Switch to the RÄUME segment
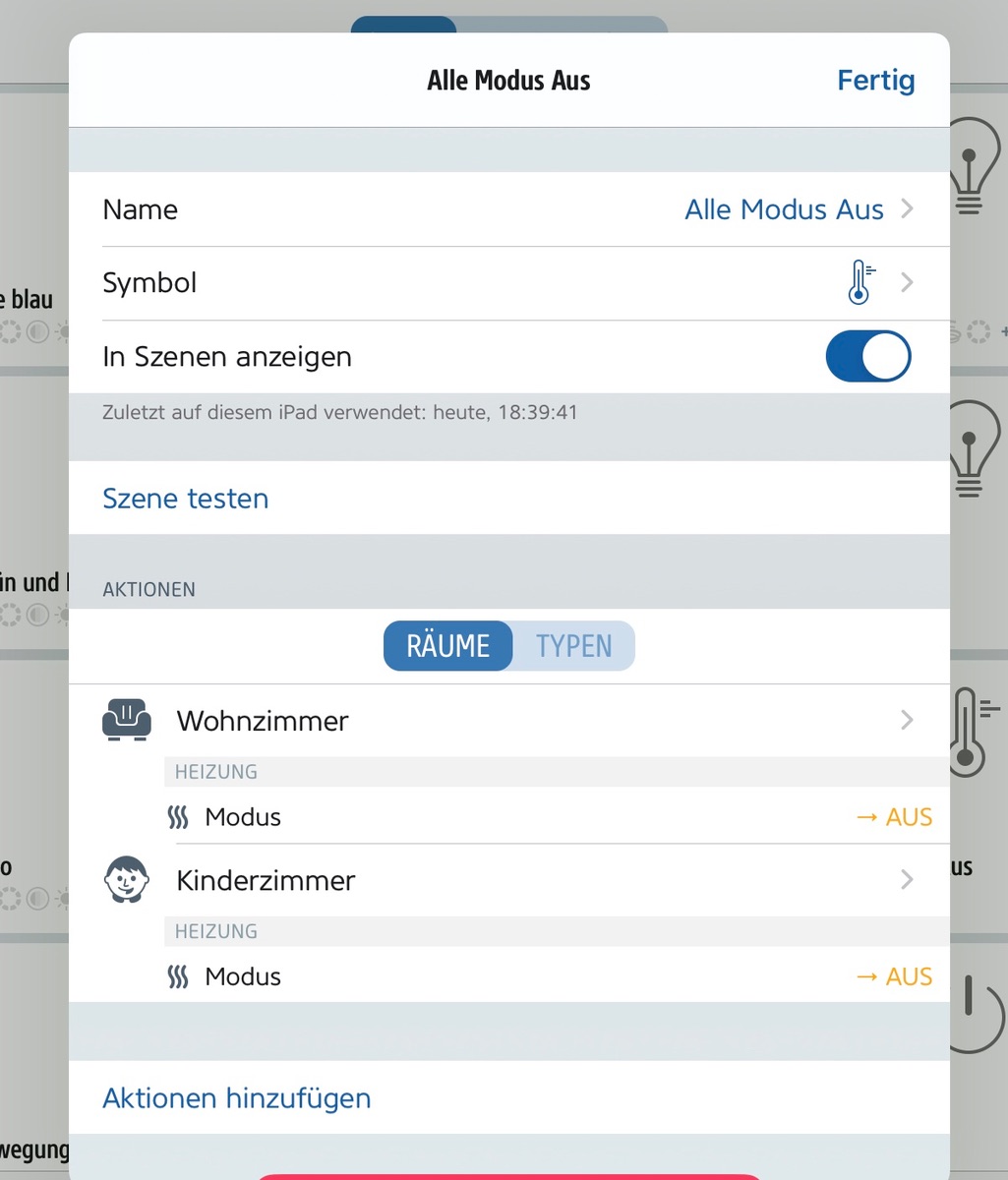Screen dimensions: 1008x1180 click(448, 646)
